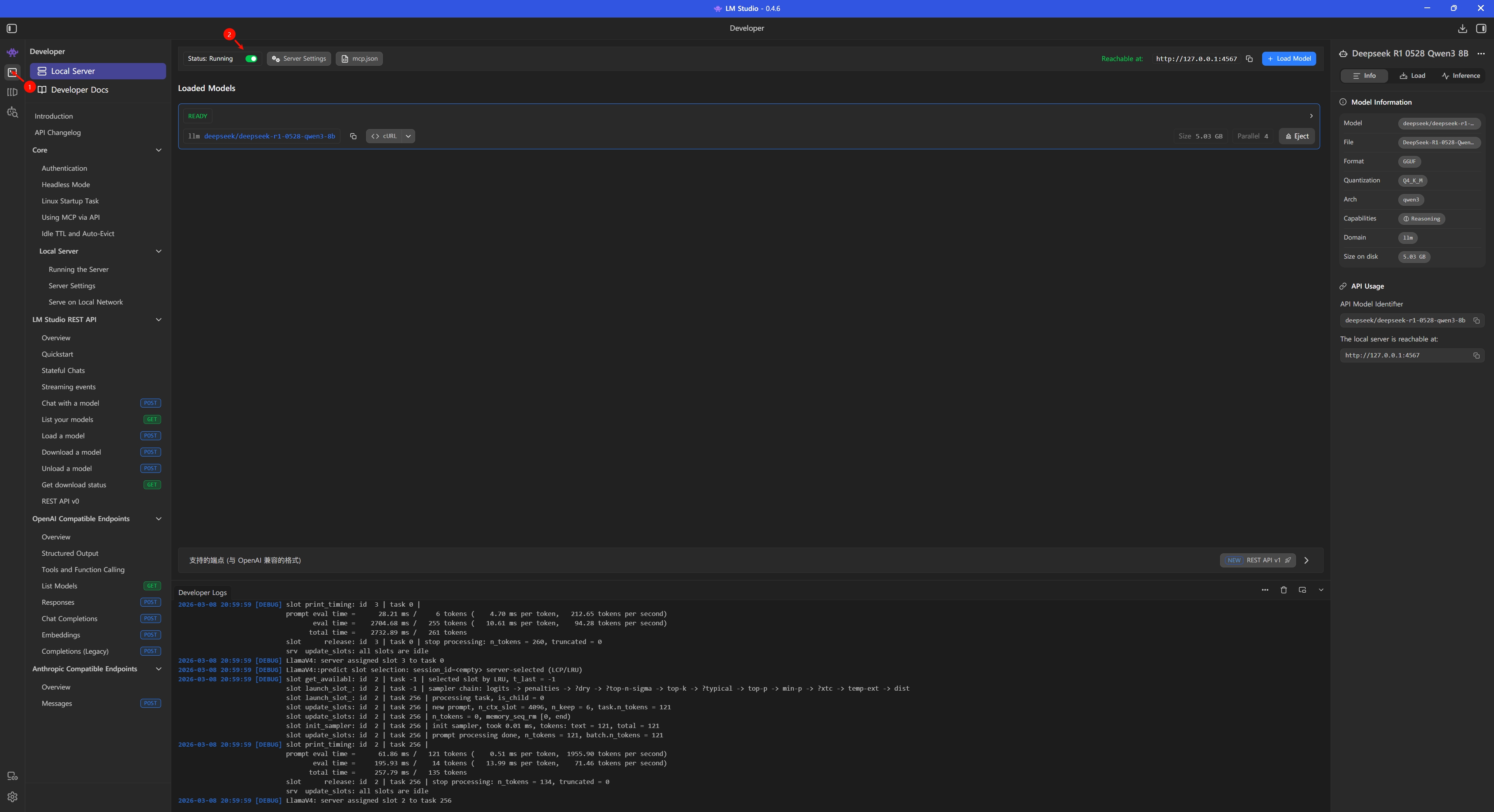Collapse the OpenAI Compatible Endpoints section
Image resolution: width=1494 pixels, height=812 pixels.
click(x=158, y=519)
